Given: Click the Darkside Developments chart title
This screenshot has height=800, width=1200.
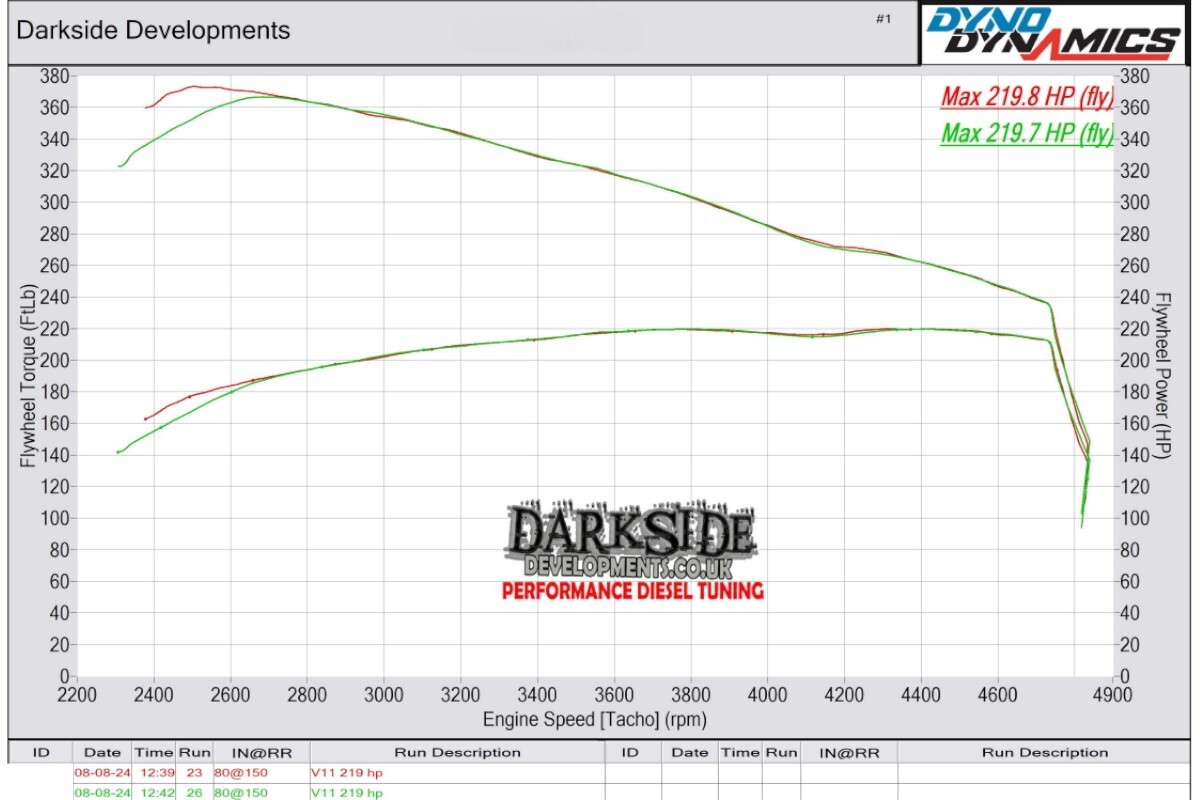Looking at the screenshot, I should point(153,30).
